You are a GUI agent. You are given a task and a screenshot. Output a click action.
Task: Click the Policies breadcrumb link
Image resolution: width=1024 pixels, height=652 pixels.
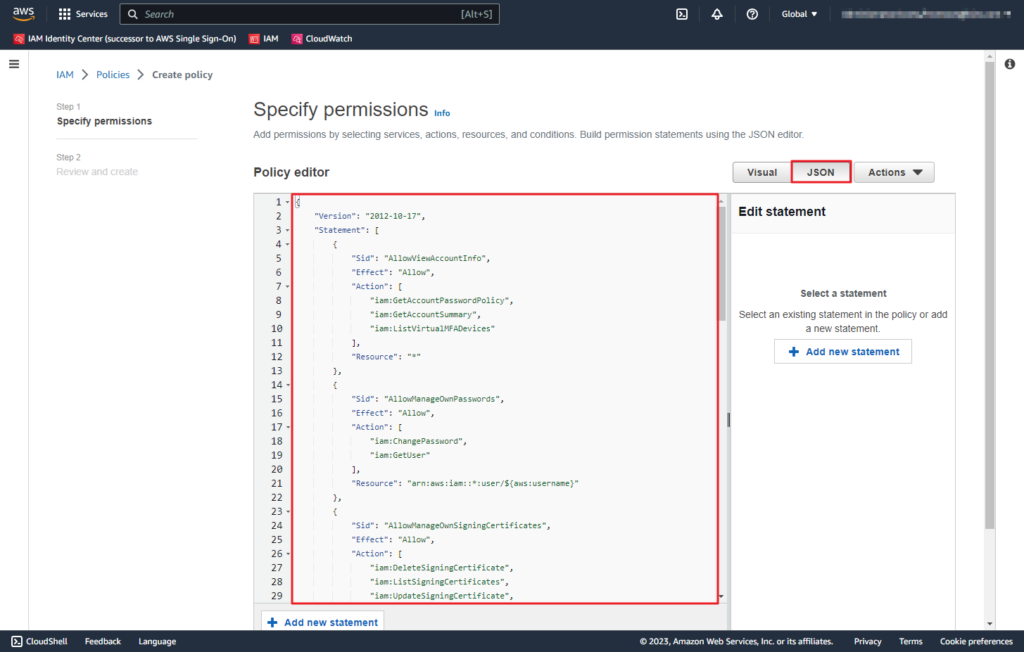coord(113,74)
